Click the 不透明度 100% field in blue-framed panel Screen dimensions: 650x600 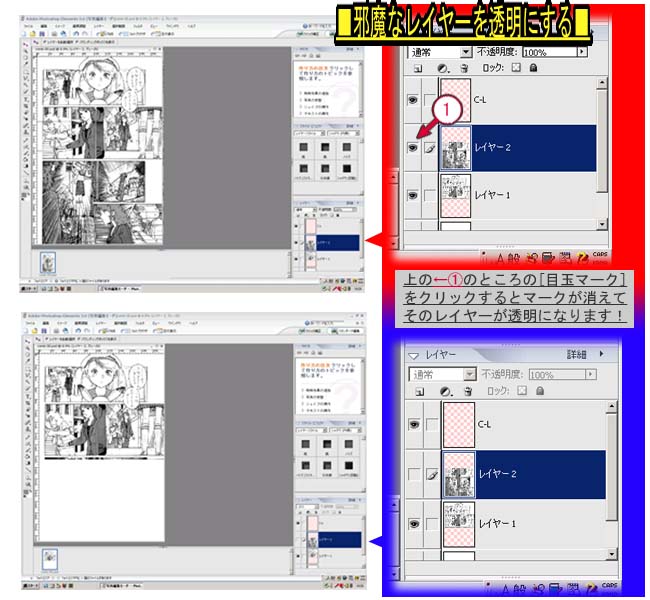(x=557, y=375)
